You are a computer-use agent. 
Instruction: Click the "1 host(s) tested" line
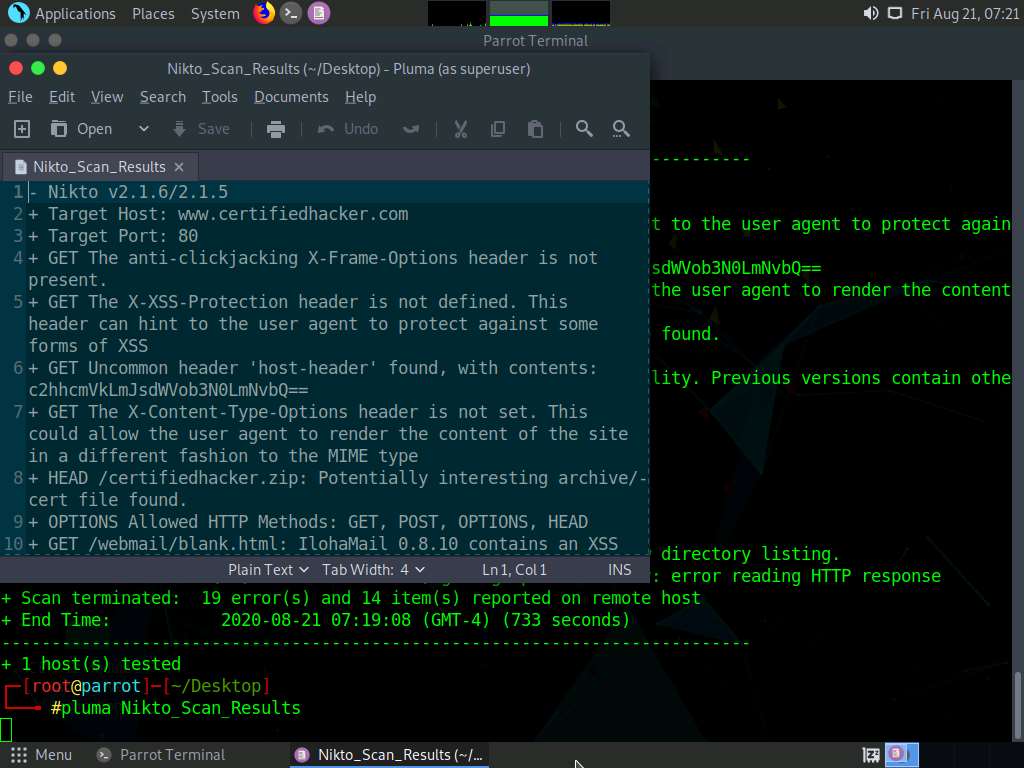[x=91, y=665]
